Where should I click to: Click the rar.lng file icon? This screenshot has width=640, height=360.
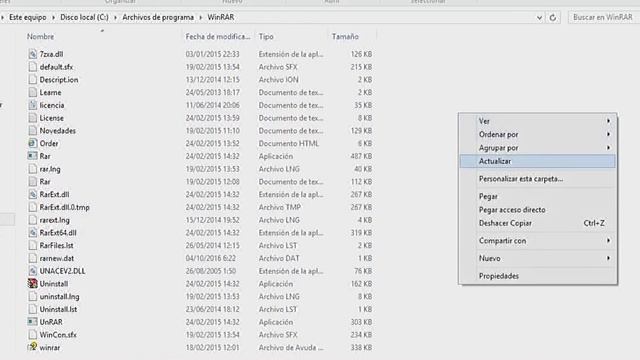[33, 169]
